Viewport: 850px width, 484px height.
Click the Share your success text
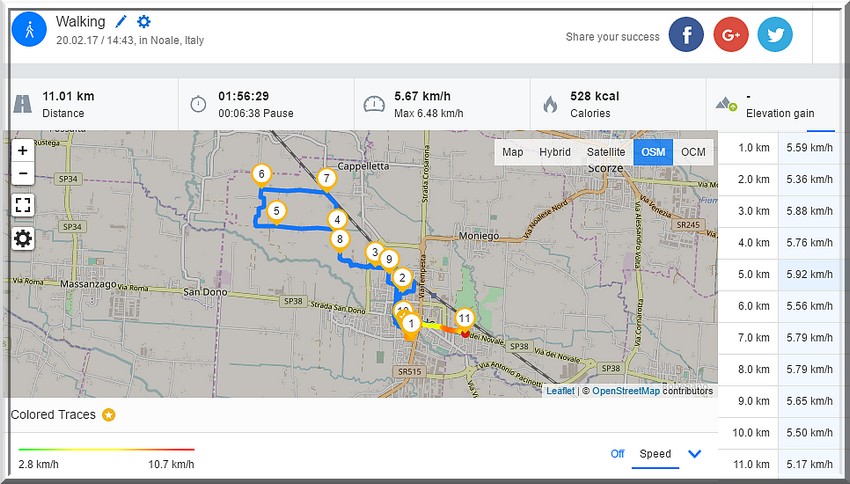pyautogui.click(x=613, y=37)
